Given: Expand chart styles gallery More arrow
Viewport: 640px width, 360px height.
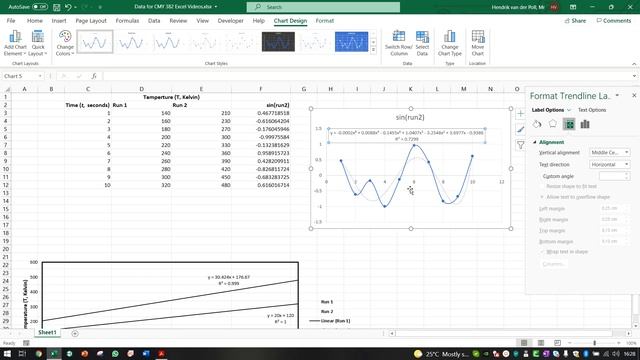Looking at the screenshot, I should coord(373,50).
